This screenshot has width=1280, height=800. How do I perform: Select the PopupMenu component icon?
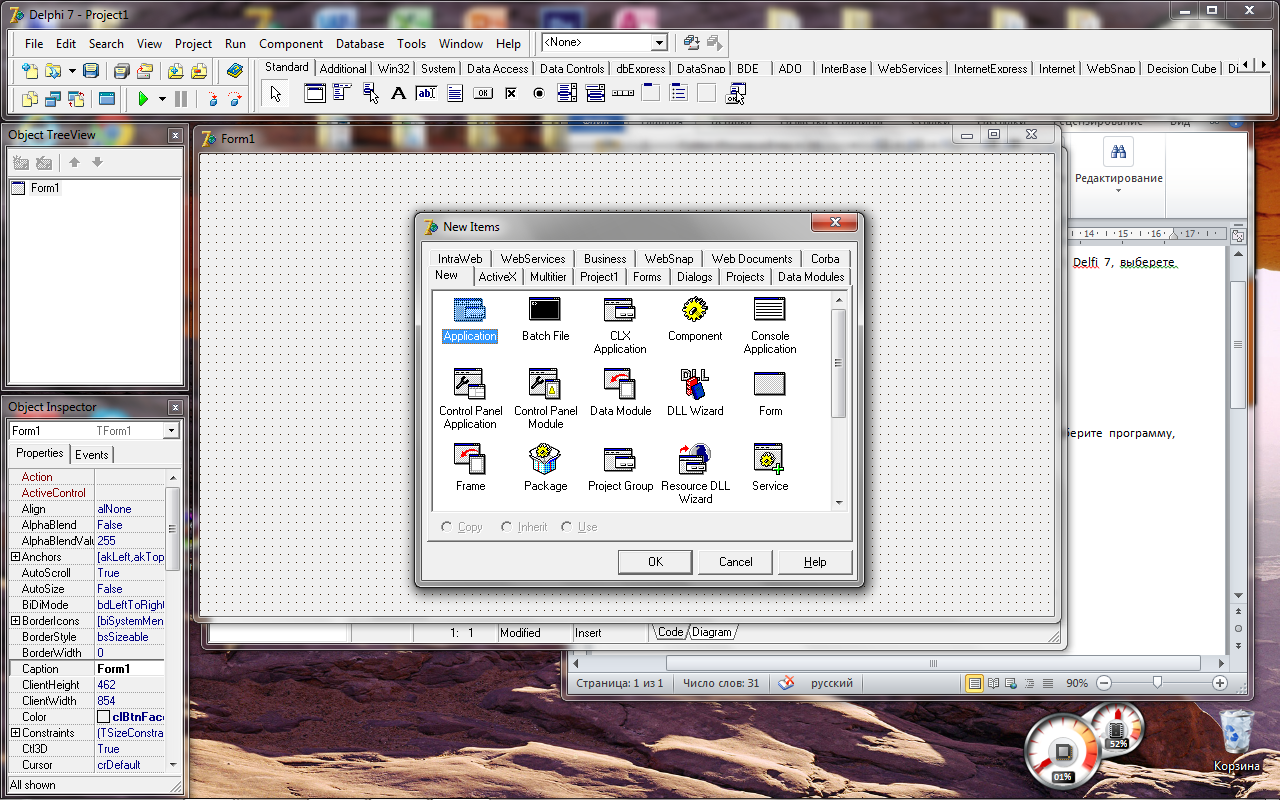pos(371,94)
